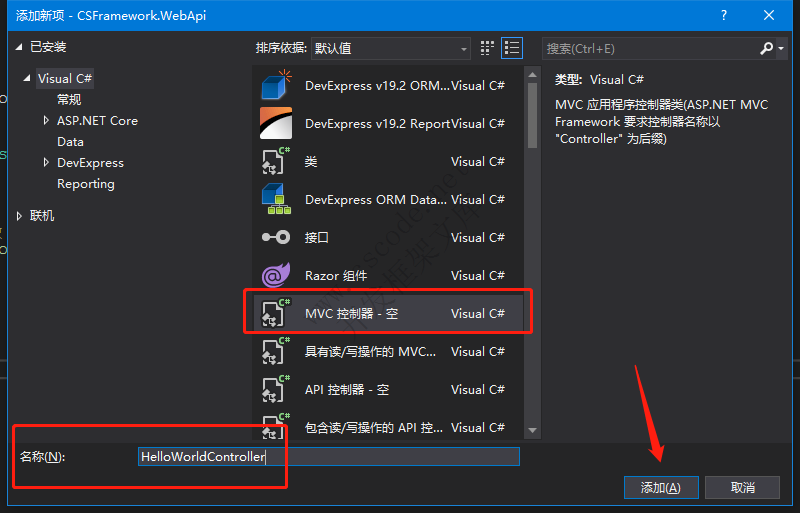Open the help question mark button
The image size is (800, 513).
tap(723, 15)
